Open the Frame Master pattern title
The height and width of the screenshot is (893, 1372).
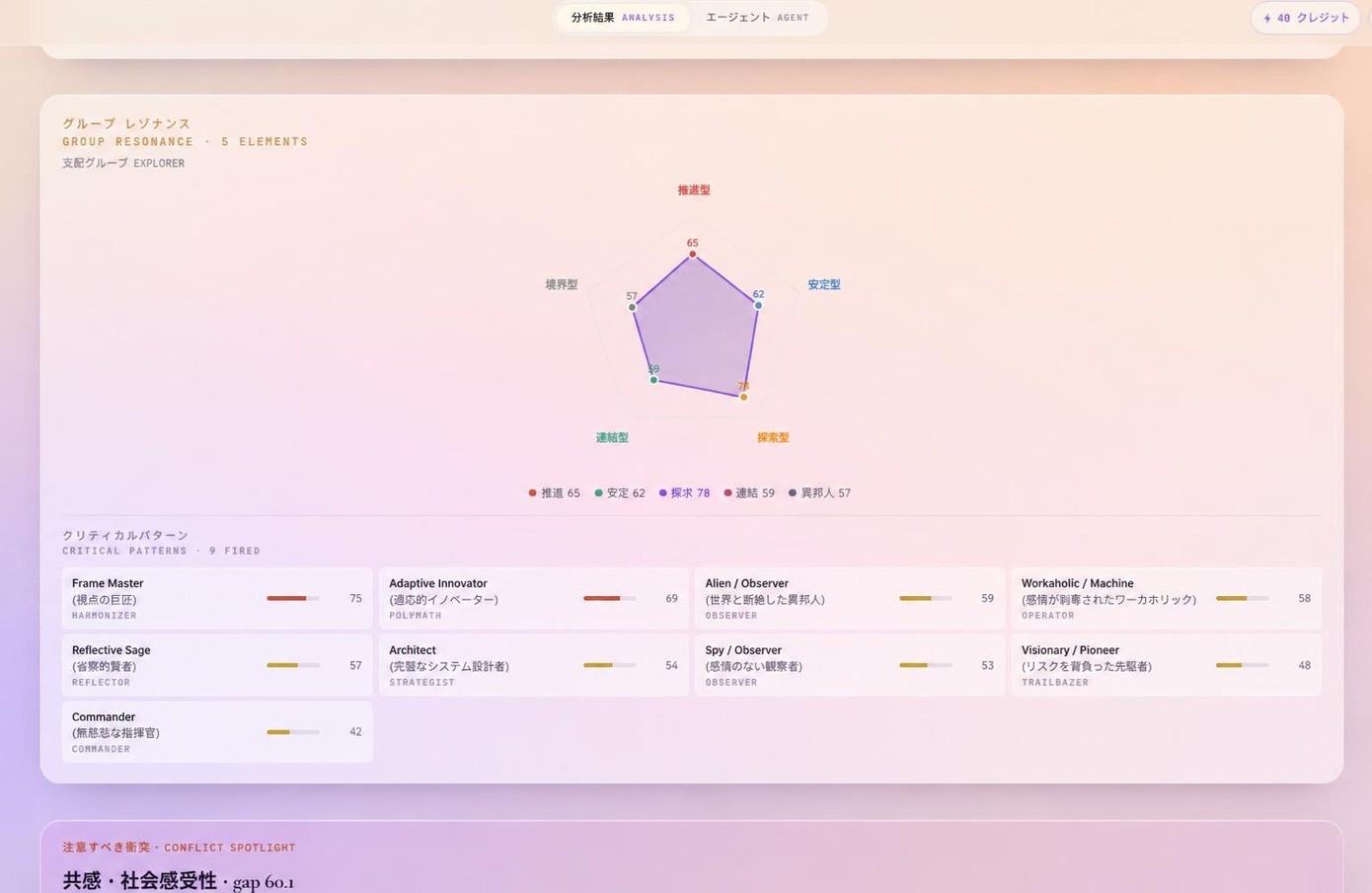[108, 584]
